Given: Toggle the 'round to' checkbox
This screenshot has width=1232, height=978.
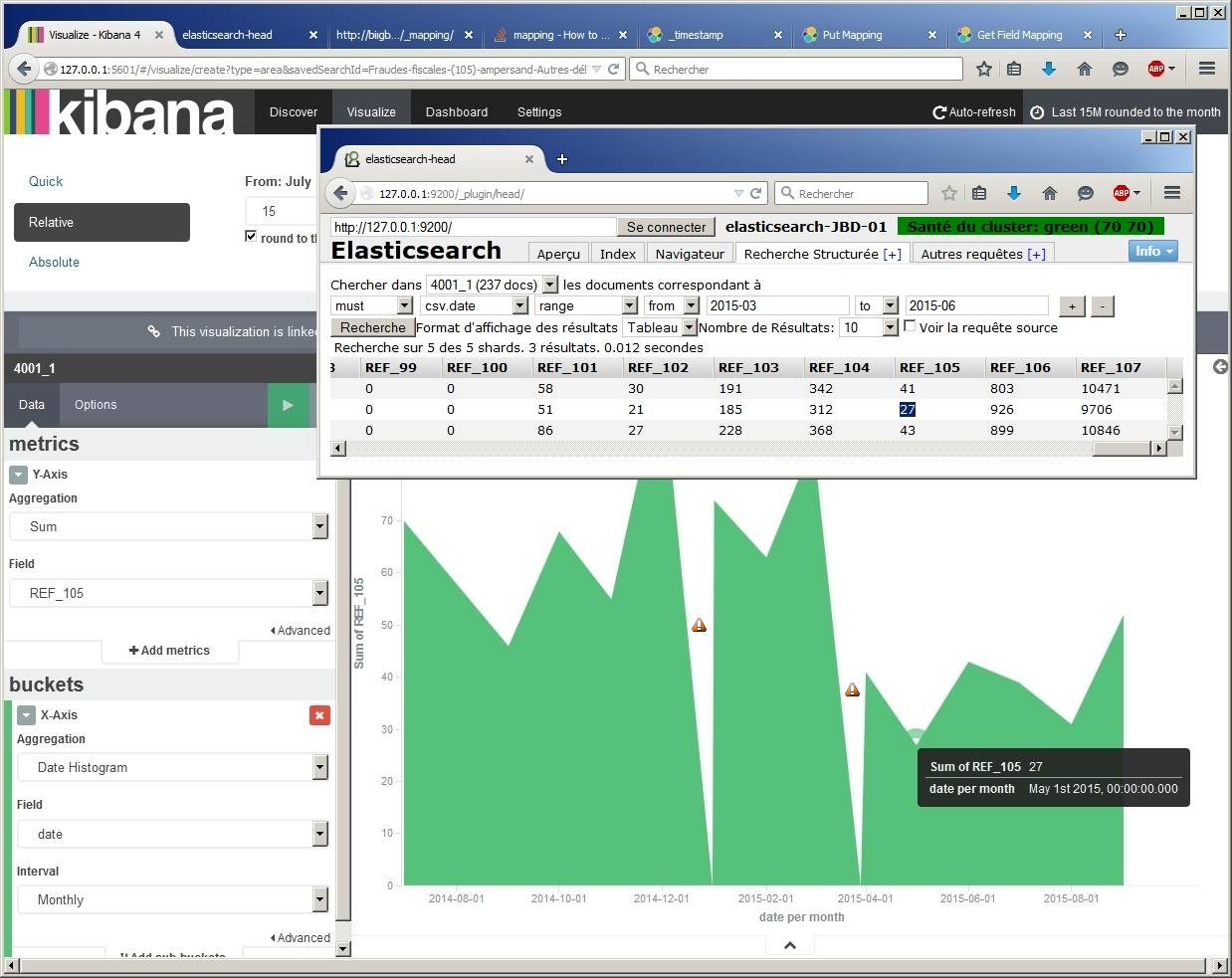Looking at the screenshot, I should coord(251,237).
